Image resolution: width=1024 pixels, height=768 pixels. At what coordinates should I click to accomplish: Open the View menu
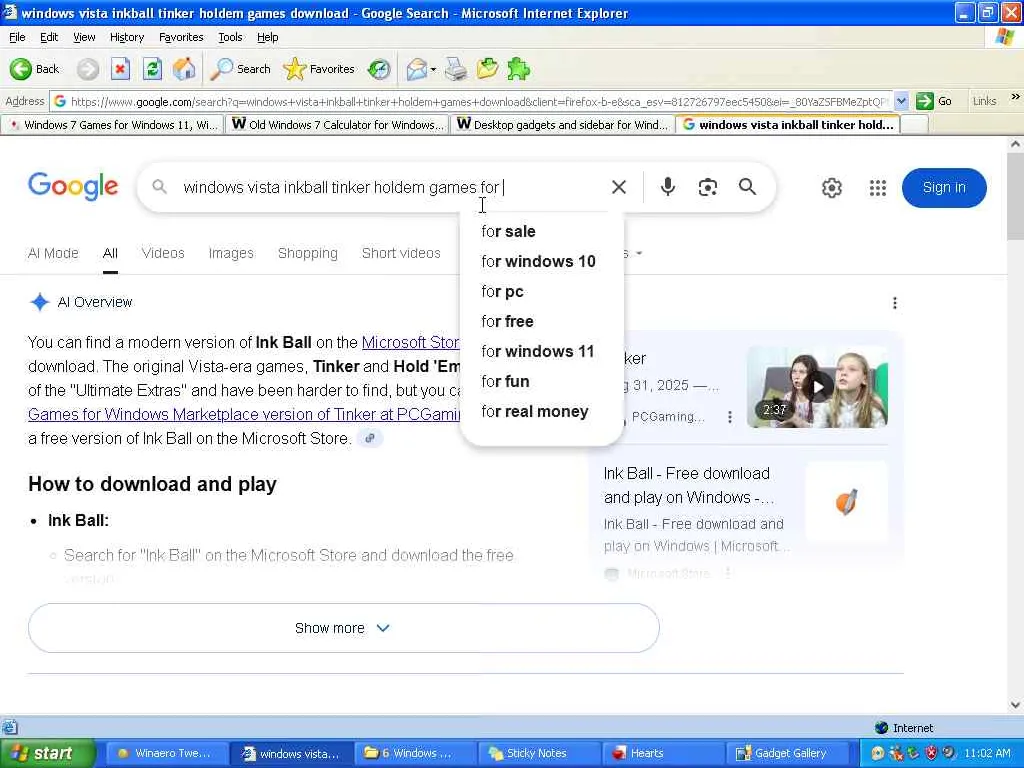[84, 37]
